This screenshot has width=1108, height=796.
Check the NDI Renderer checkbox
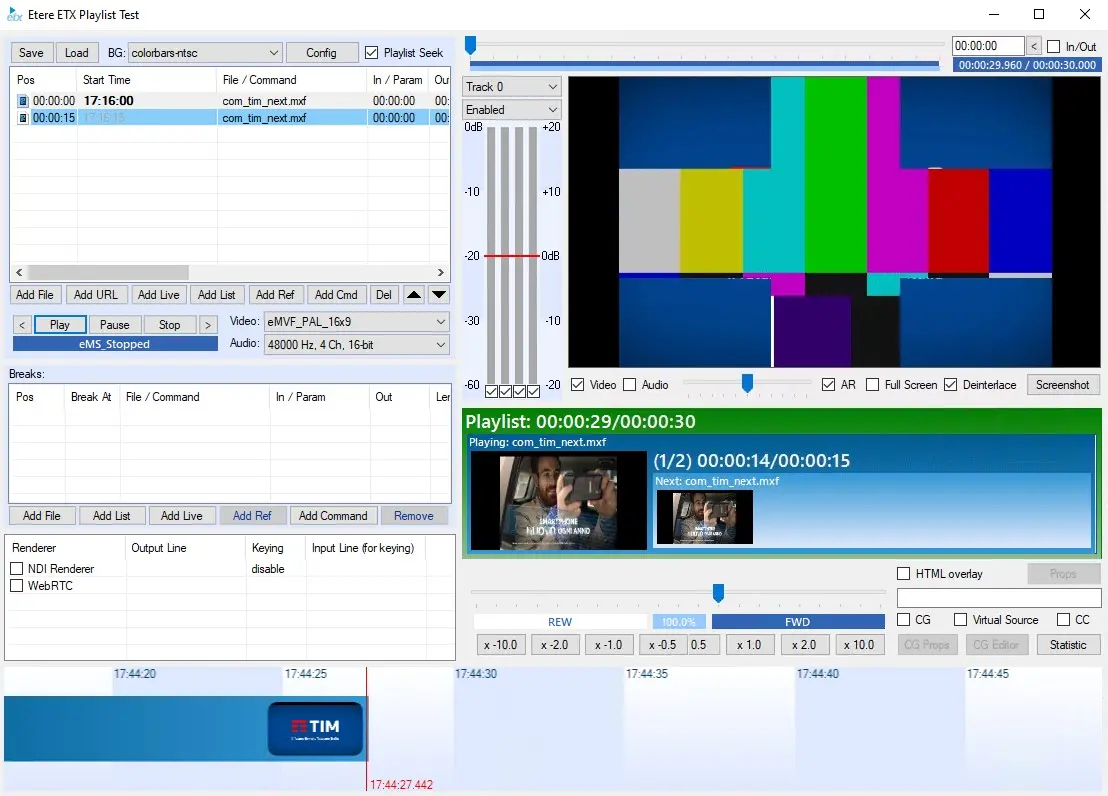[x=17, y=569]
